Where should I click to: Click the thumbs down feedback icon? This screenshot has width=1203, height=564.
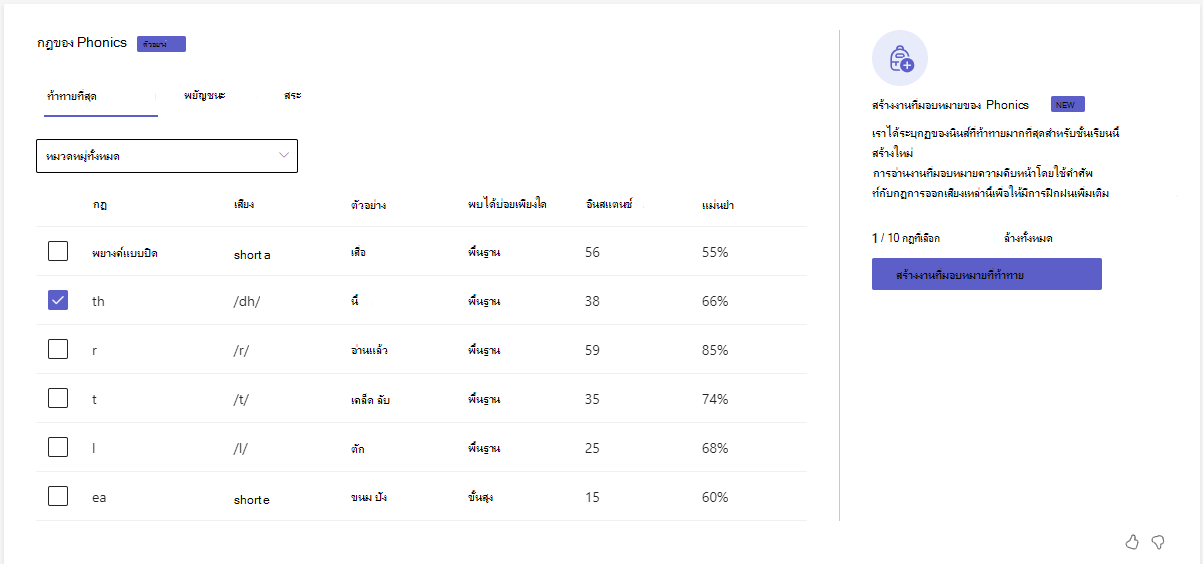[1158, 542]
